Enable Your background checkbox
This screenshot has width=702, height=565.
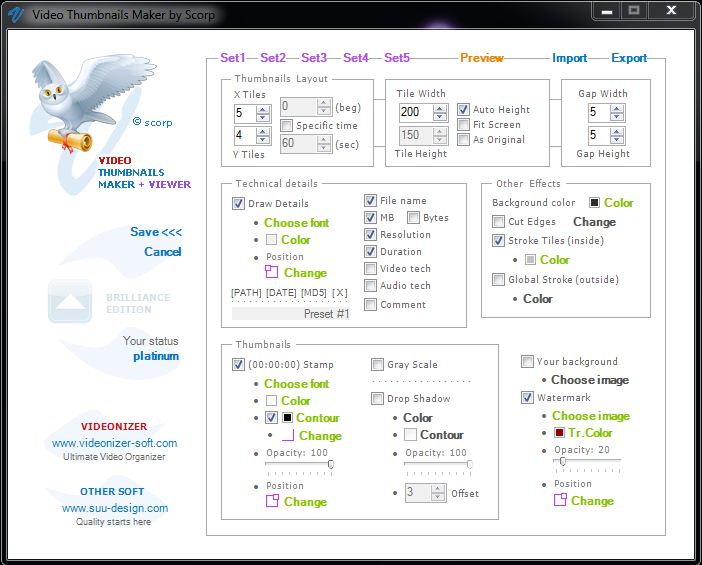(527, 361)
